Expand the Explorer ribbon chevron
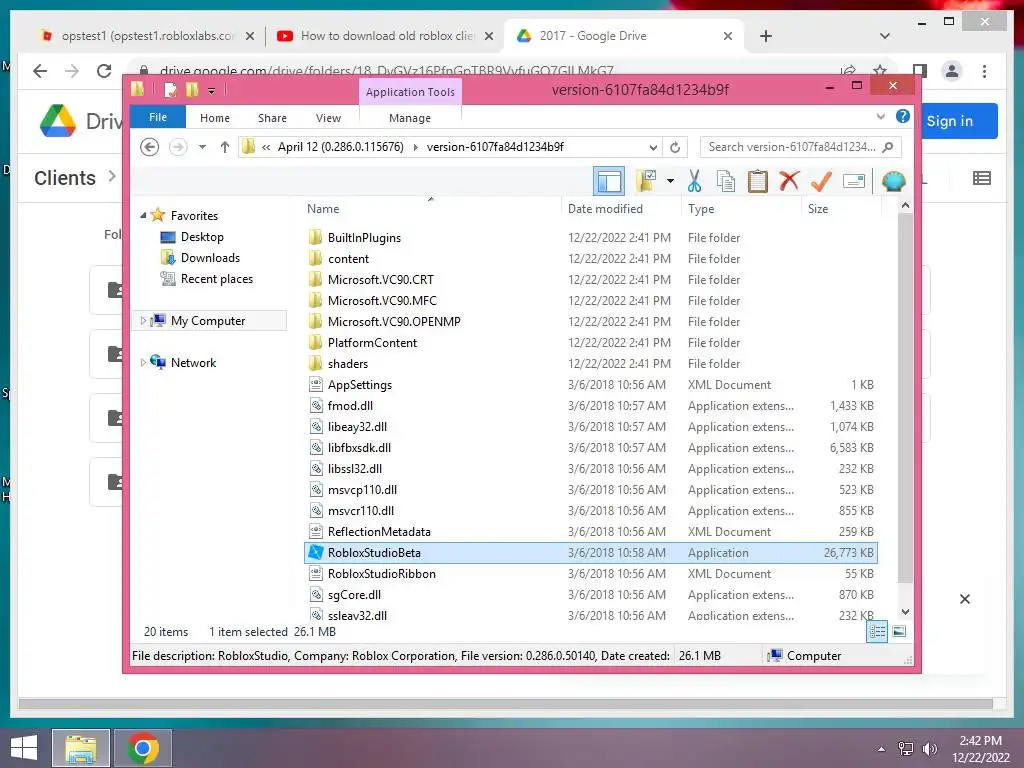Image resolution: width=1024 pixels, height=768 pixels. [x=880, y=116]
